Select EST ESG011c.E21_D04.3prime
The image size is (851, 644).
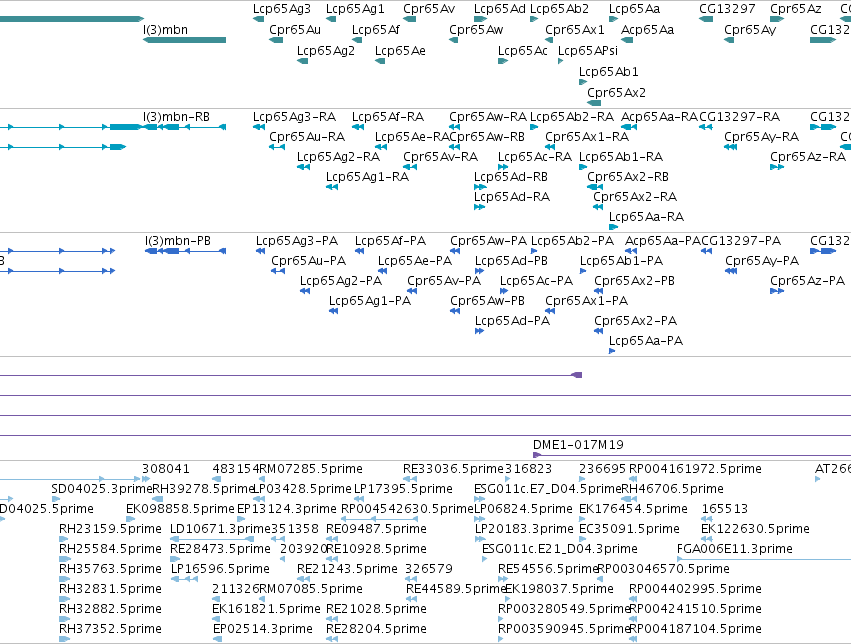coord(560,549)
